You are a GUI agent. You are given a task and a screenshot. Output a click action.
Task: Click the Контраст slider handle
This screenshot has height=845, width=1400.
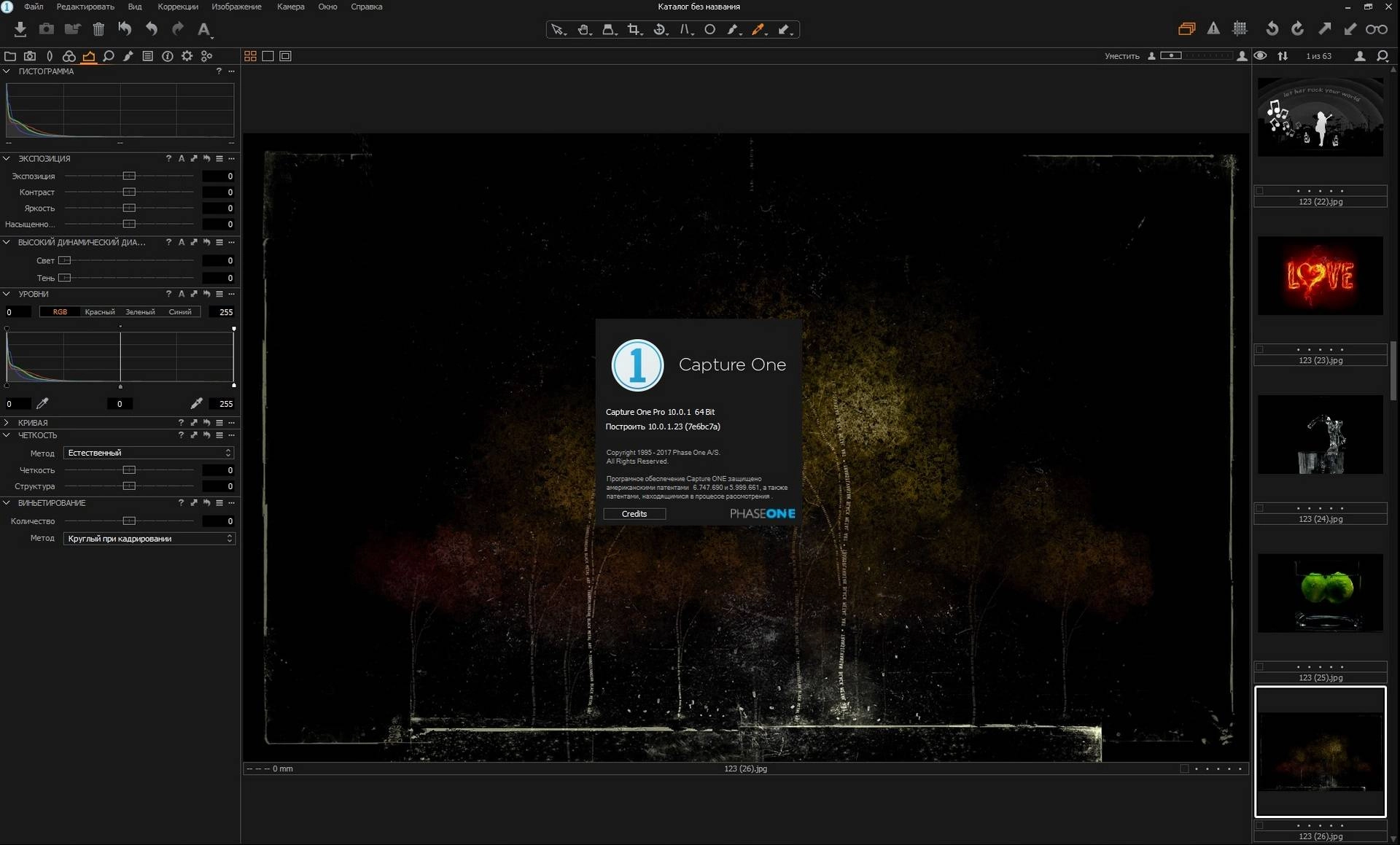(x=129, y=192)
